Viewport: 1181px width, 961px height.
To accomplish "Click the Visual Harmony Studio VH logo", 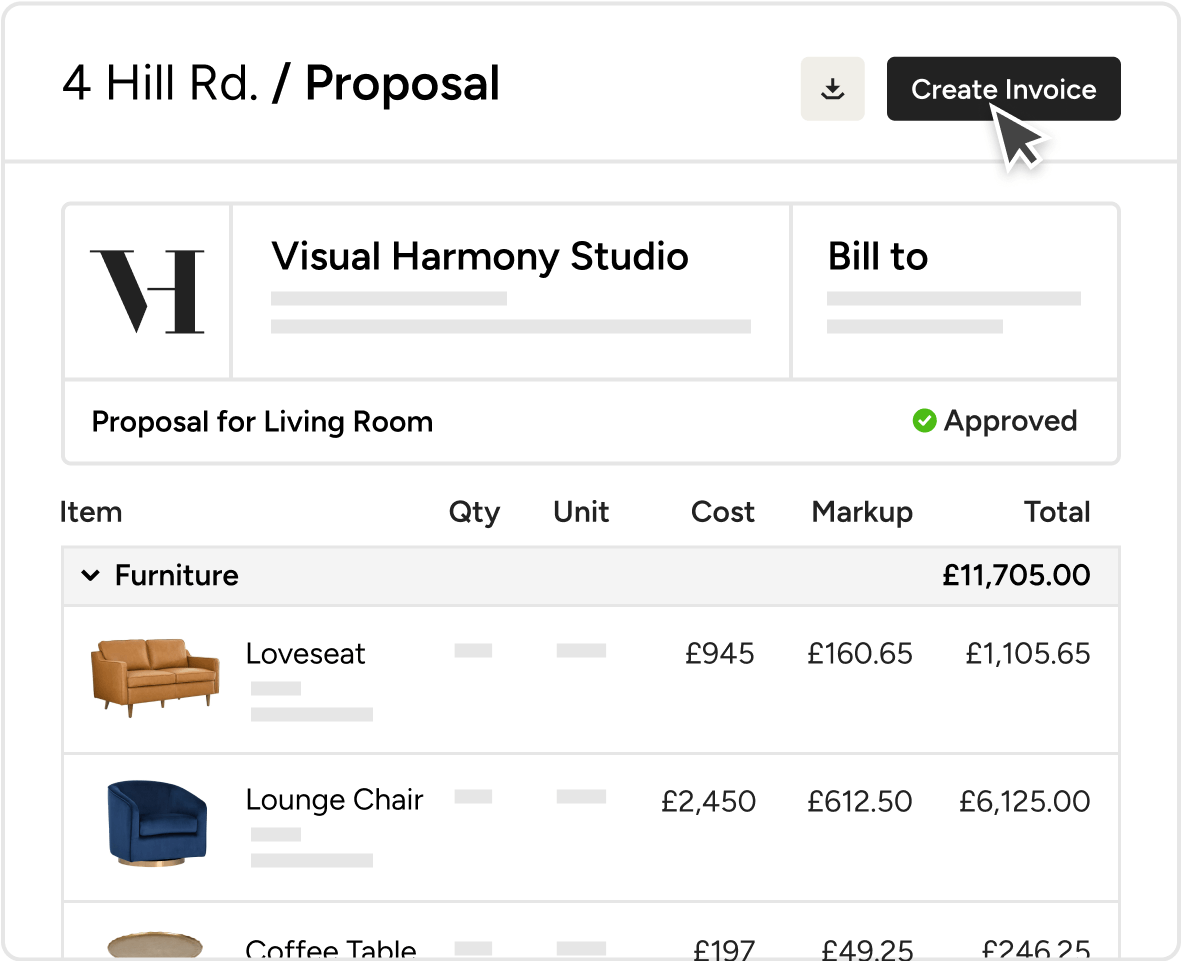I will point(148,291).
